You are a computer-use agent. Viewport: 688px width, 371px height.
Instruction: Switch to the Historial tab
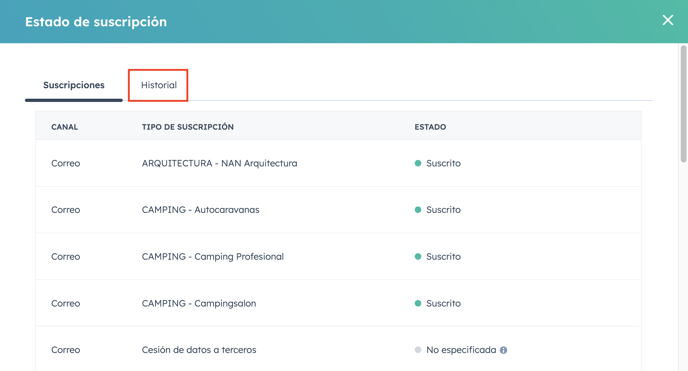tap(158, 85)
